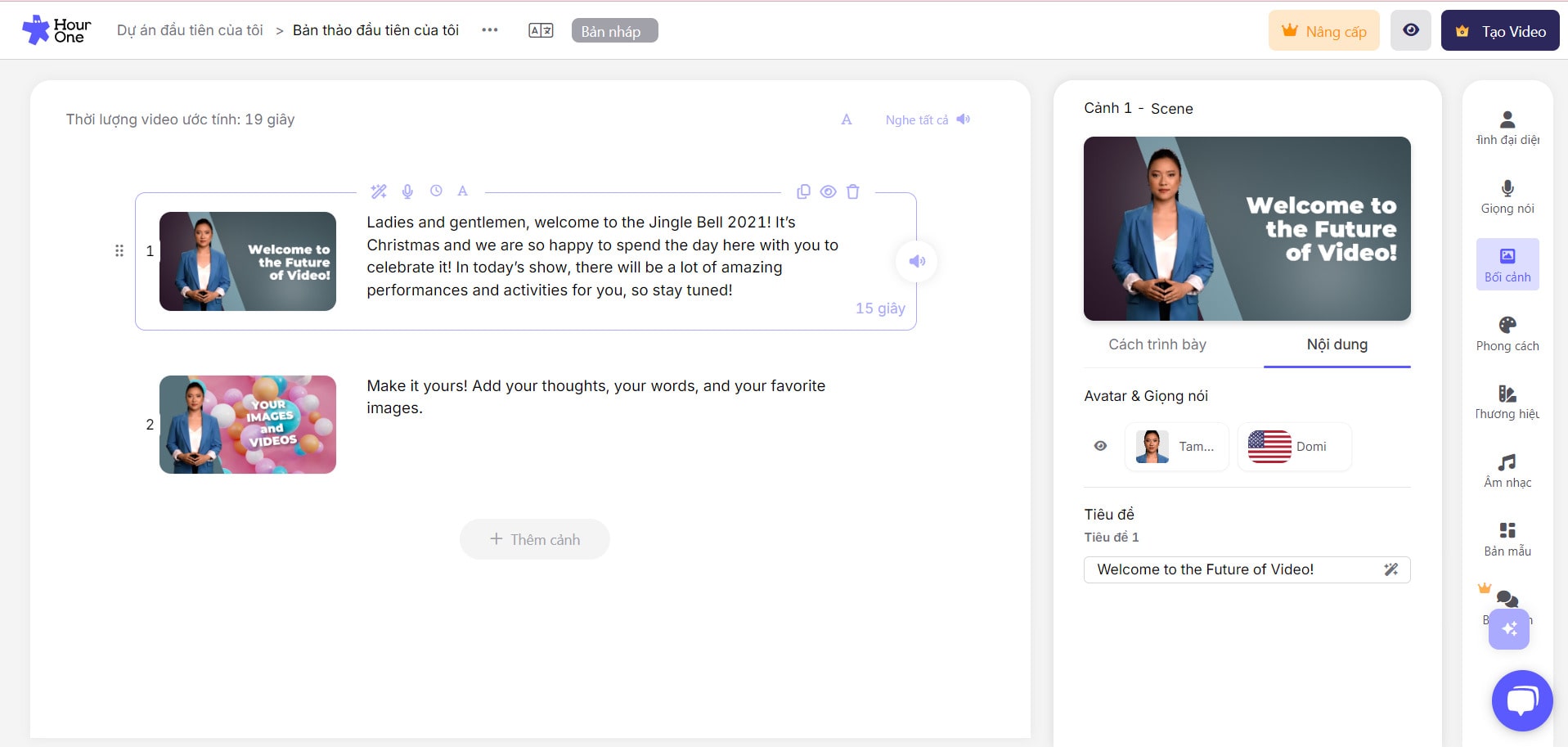
Task: Click the Hour One logo
Action: click(56, 30)
